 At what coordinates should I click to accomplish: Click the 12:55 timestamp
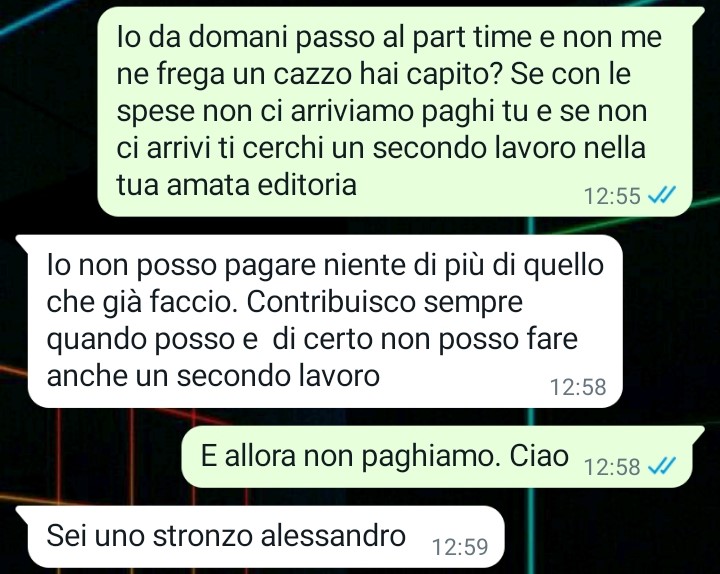(612, 196)
